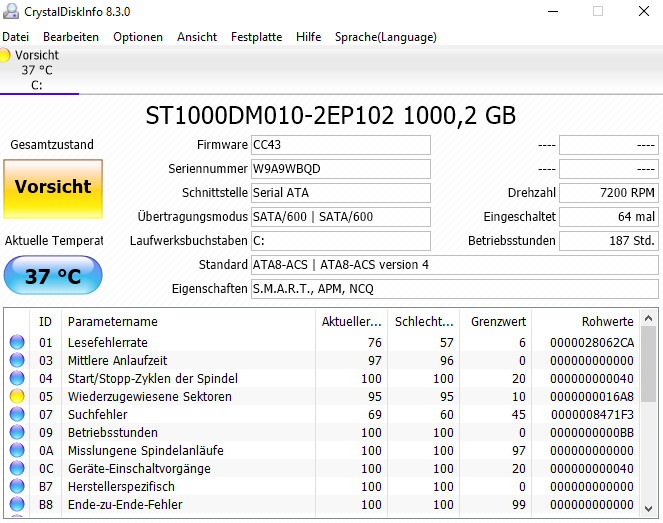The height and width of the screenshot is (523, 663).
Task: Click the blue orb for Ende-zu-Ende-Fehler
Action: [x=17, y=504]
